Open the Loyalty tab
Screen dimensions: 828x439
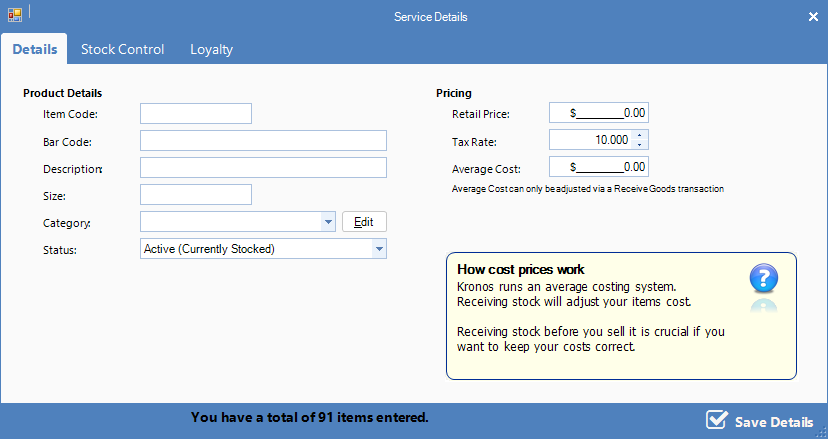pos(211,49)
